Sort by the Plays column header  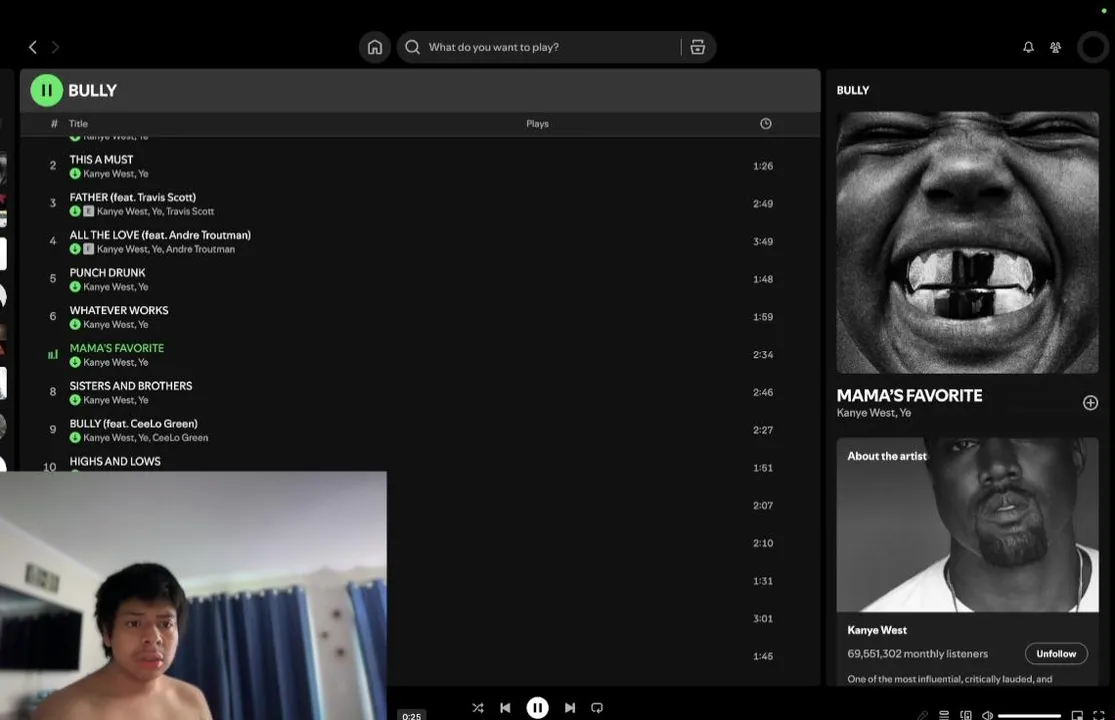[x=537, y=124]
